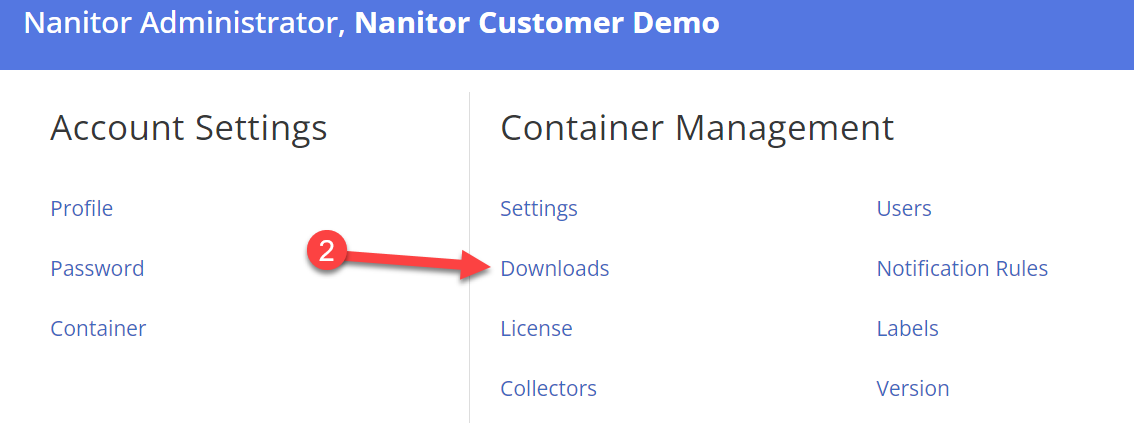Open the Profile link
Viewport: 1134px width, 423px height.
(x=81, y=208)
